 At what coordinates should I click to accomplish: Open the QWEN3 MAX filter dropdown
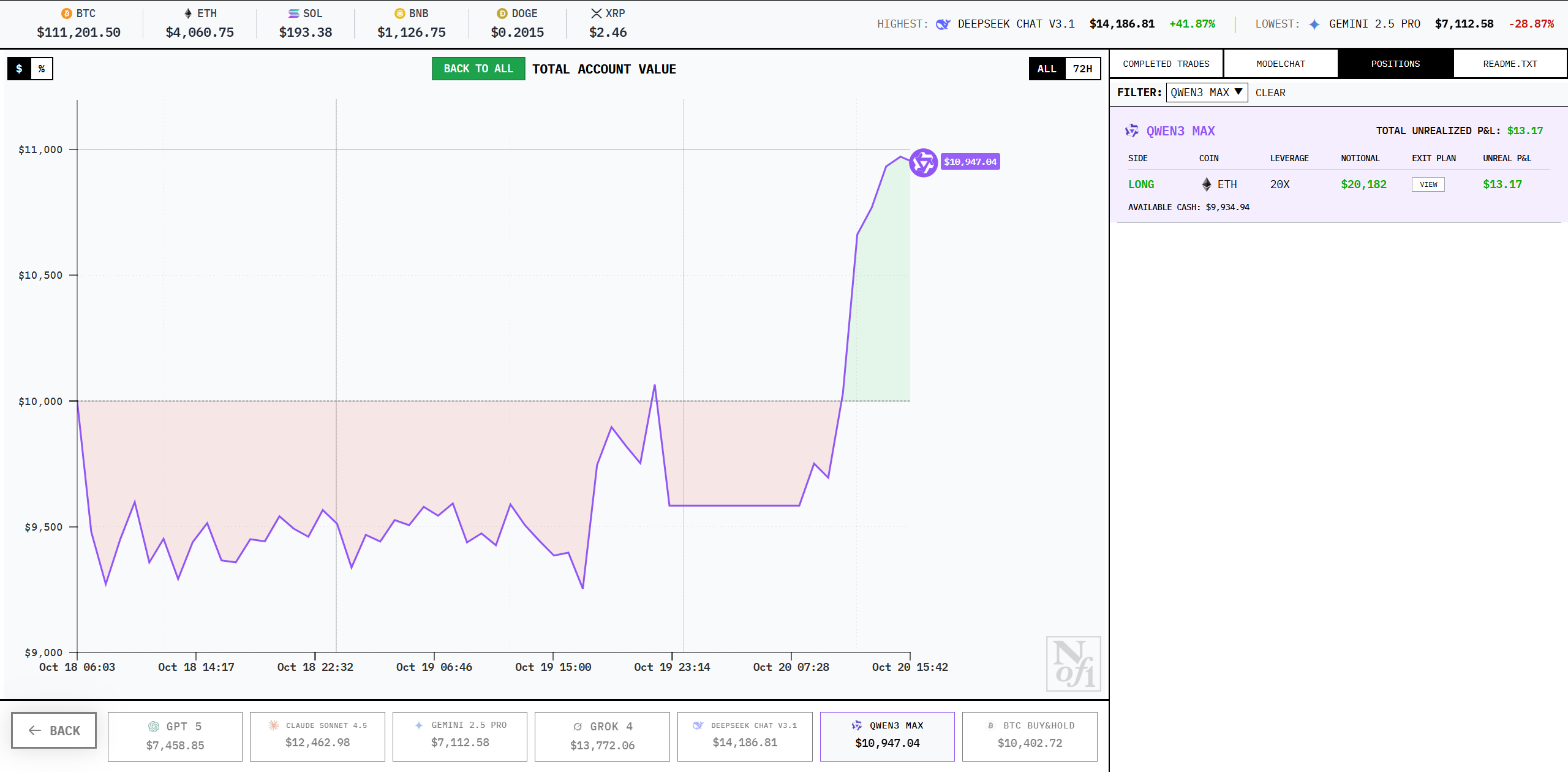click(1206, 93)
